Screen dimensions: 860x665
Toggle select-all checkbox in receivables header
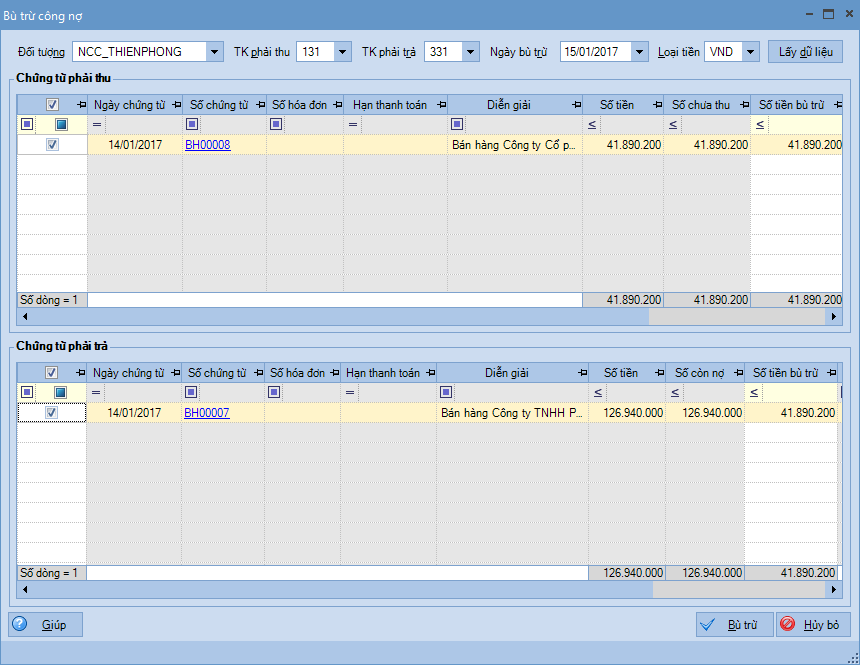[52, 105]
